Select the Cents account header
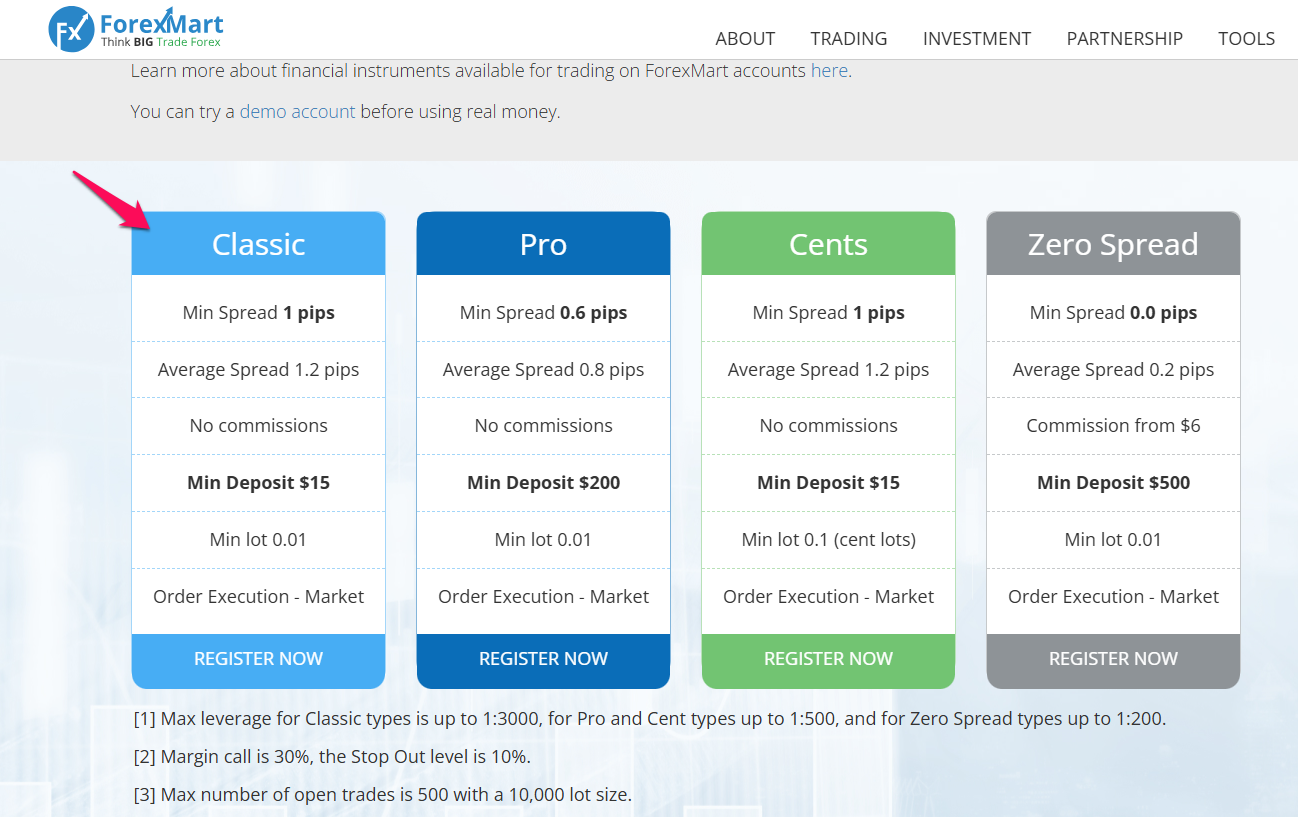The width and height of the screenshot is (1298, 817). (x=828, y=244)
